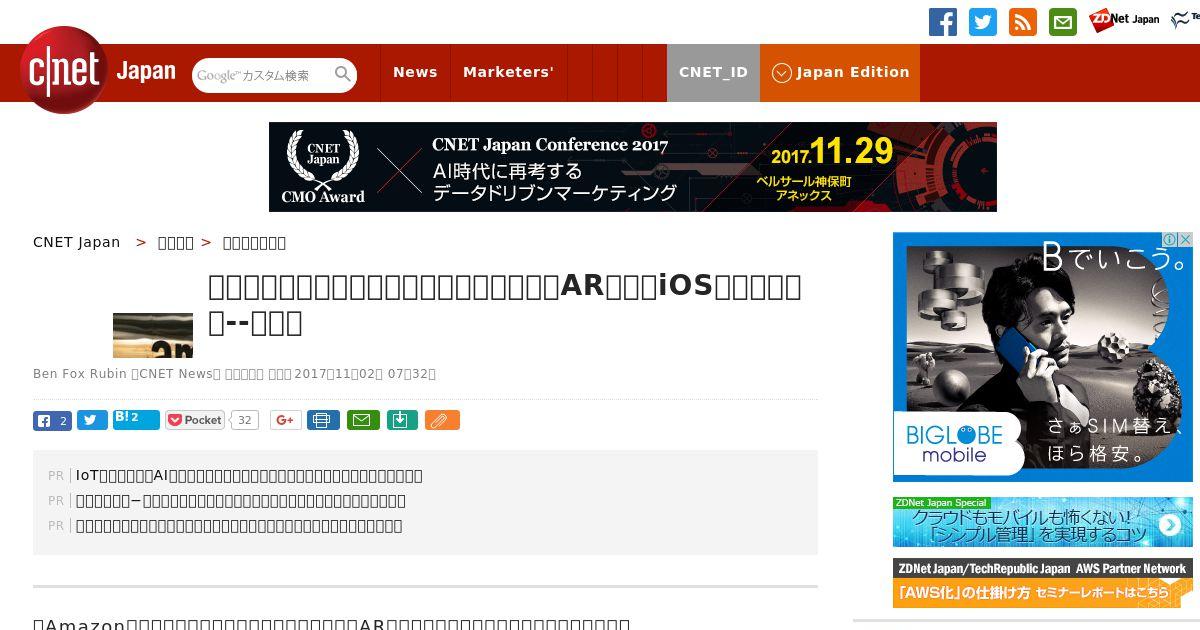Visit the ZDNet Japan logo link

tap(1124, 19)
